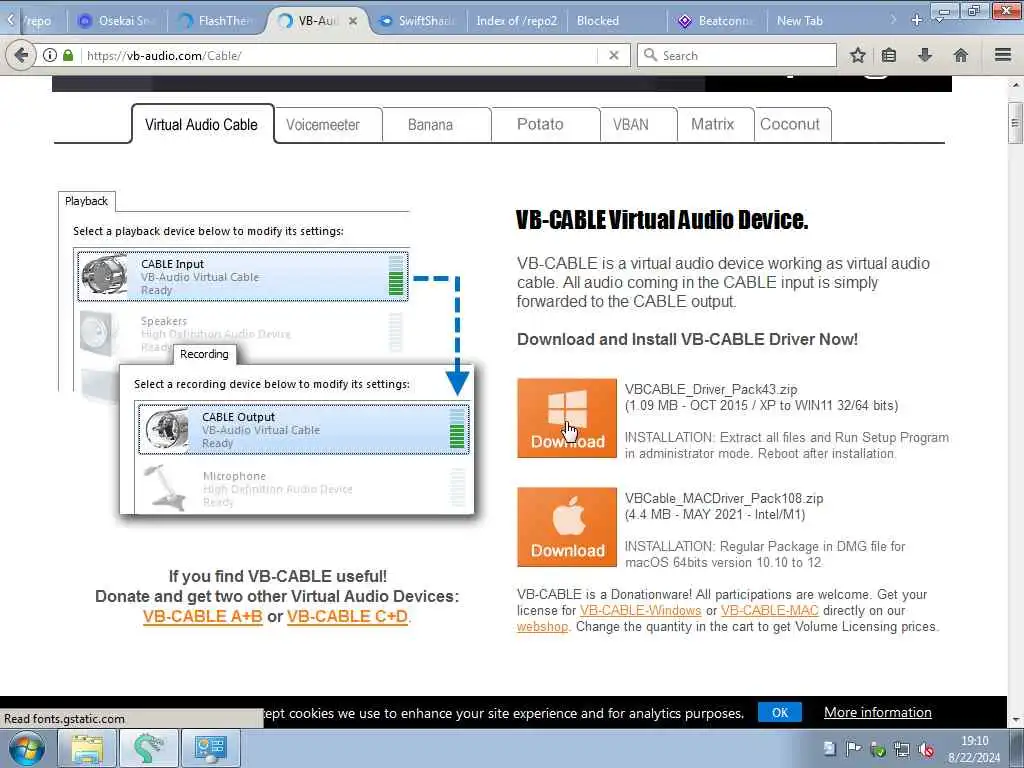Open the VB-CABLE-Windows license link
1024x768 pixels.
[x=641, y=611]
